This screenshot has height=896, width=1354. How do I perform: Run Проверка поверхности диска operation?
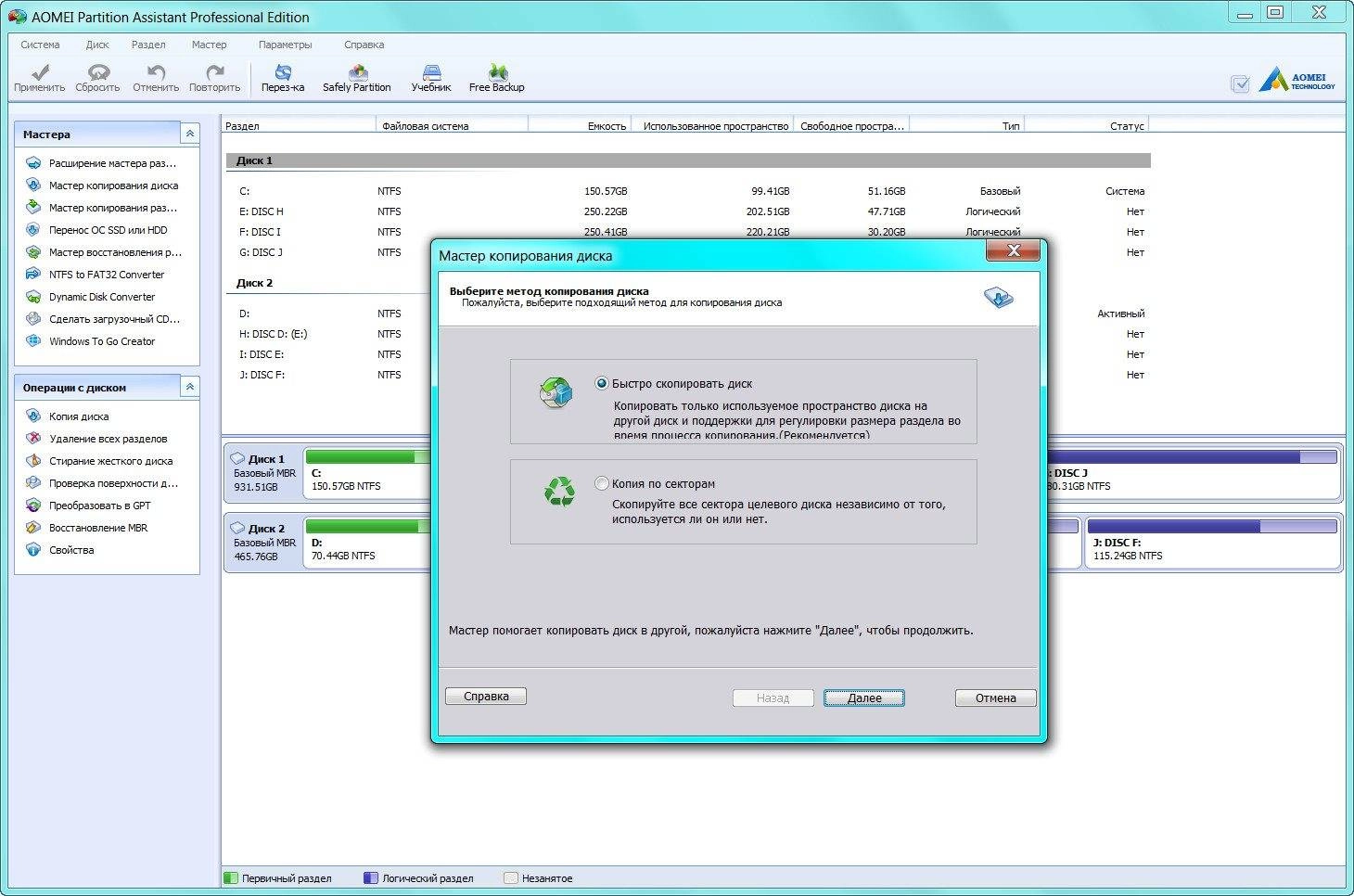[x=113, y=483]
